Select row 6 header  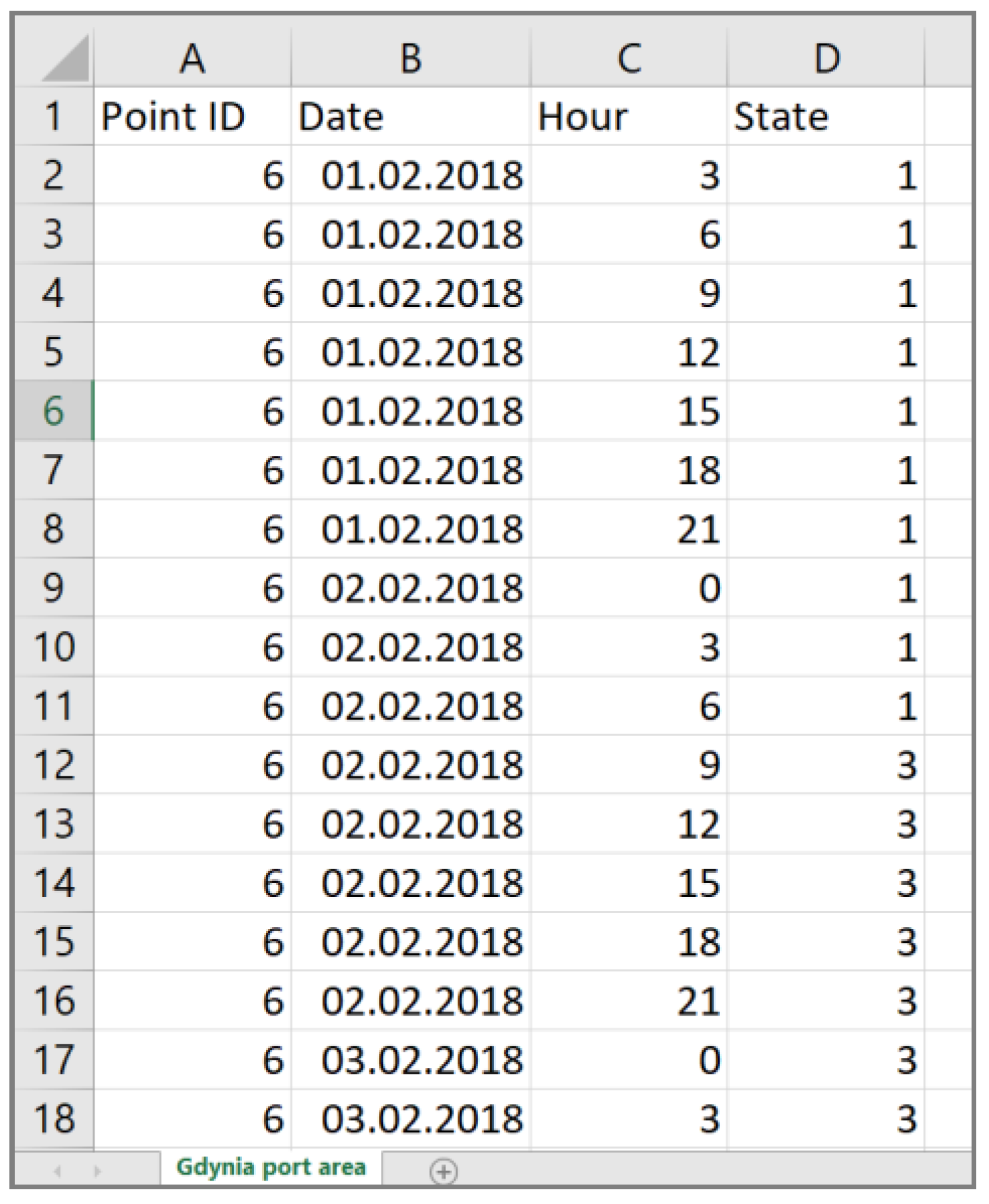[x=54, y=411]
